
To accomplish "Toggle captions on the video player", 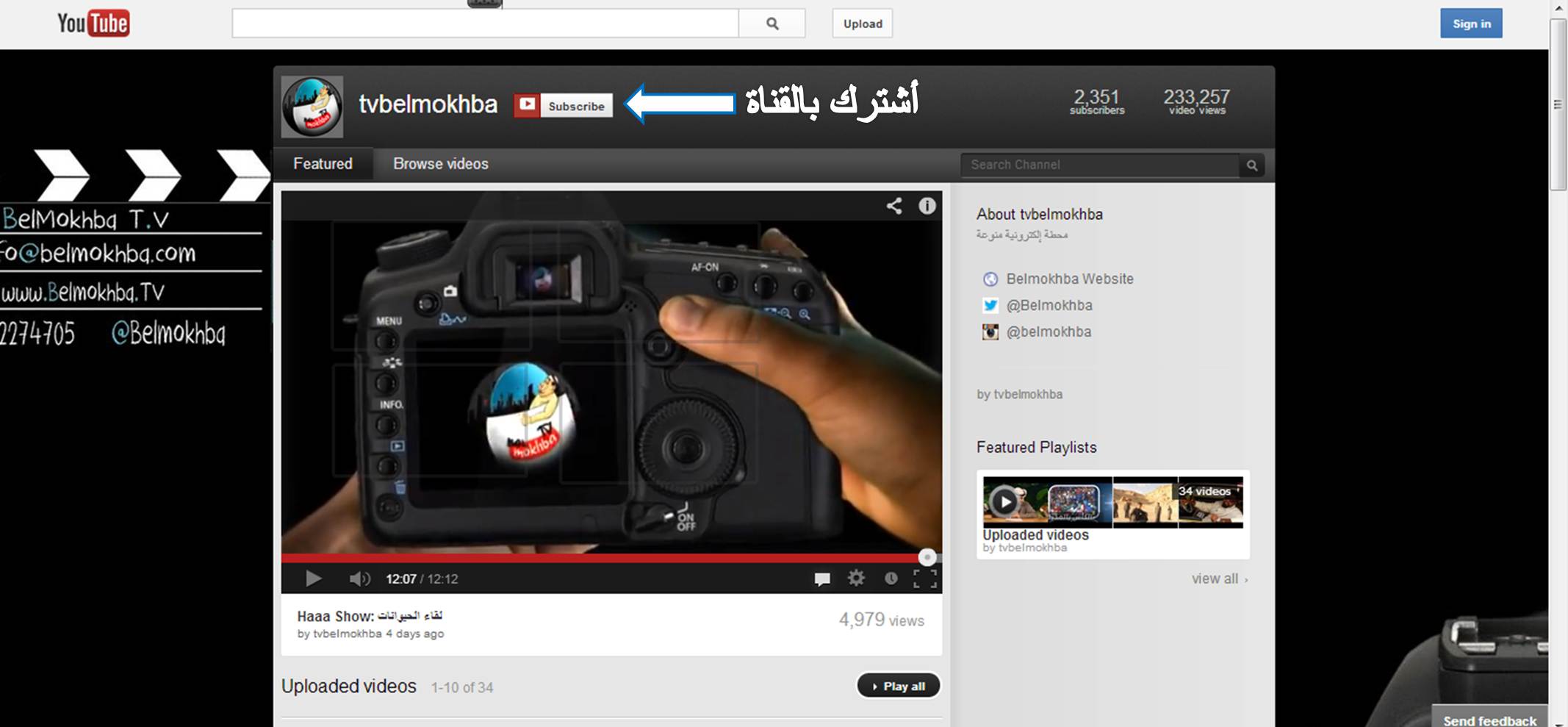I will pyautogui.click(x=821, y=579).
